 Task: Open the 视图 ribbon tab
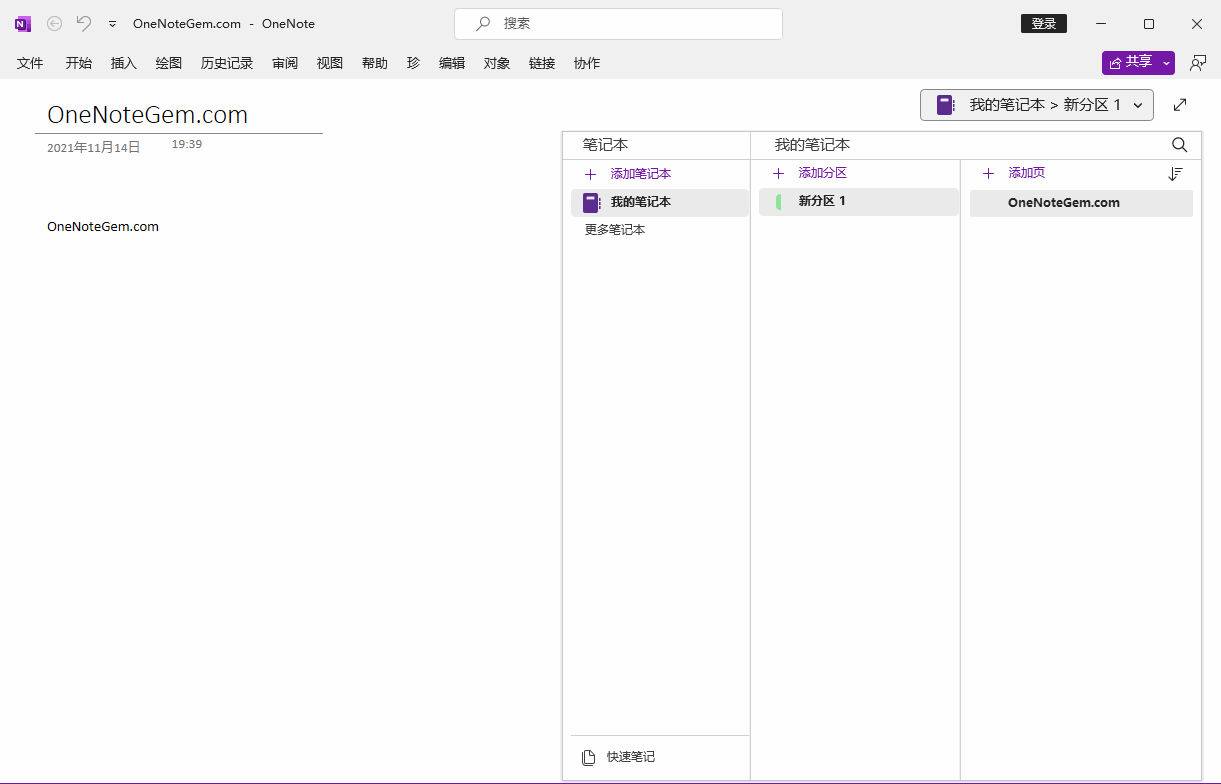(x=330, y=63)
